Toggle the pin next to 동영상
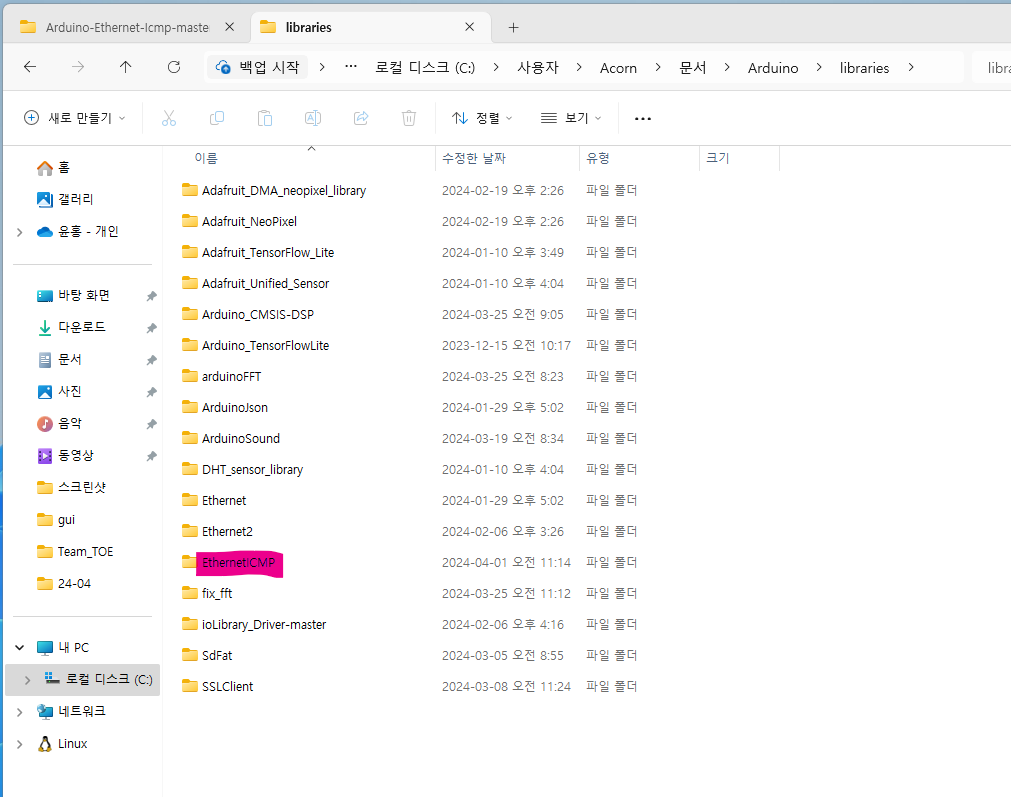This screenshot has height=797, width=1011. (152, 456)
